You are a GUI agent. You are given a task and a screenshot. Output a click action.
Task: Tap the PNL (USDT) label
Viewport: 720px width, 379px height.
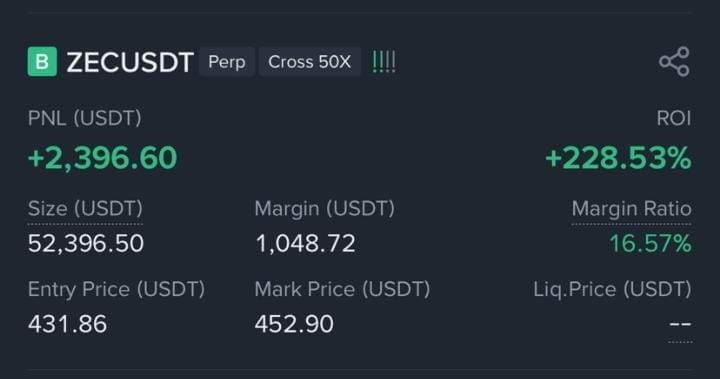(84, 119)
